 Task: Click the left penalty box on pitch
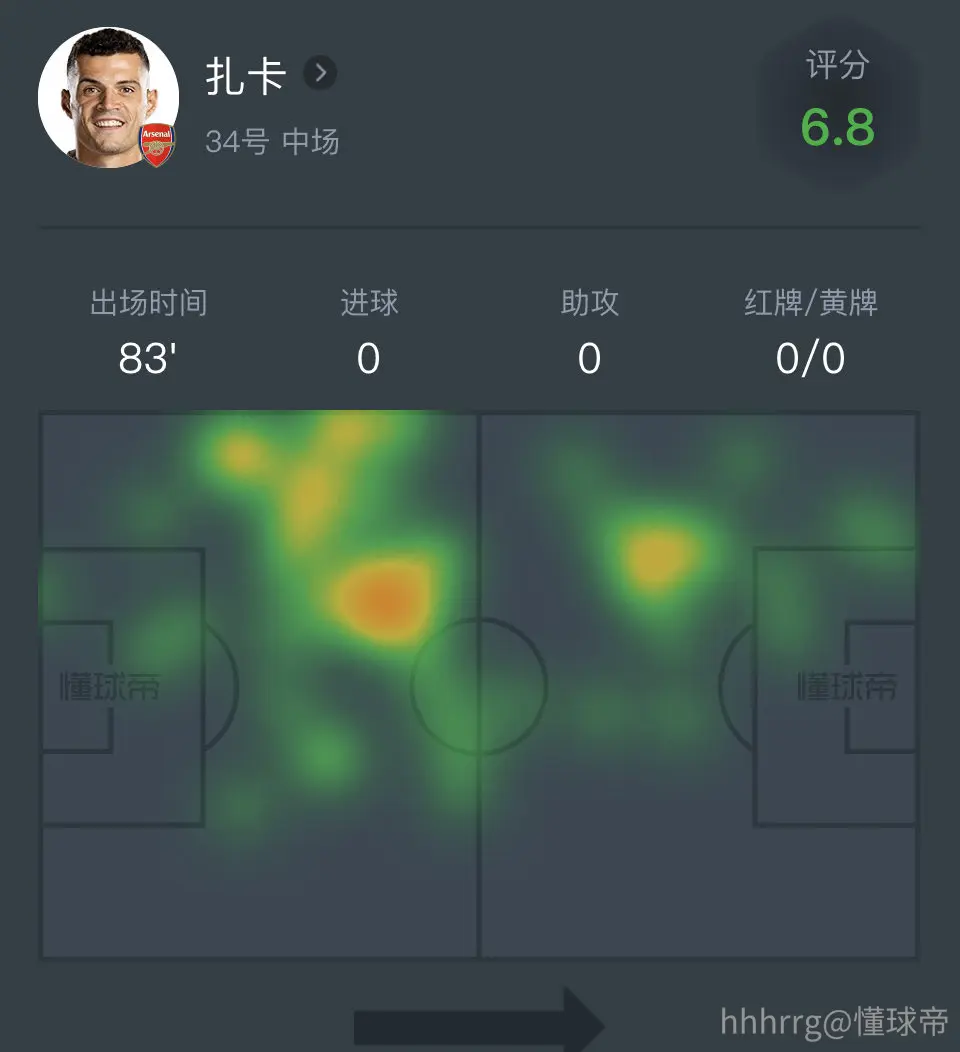123,687
